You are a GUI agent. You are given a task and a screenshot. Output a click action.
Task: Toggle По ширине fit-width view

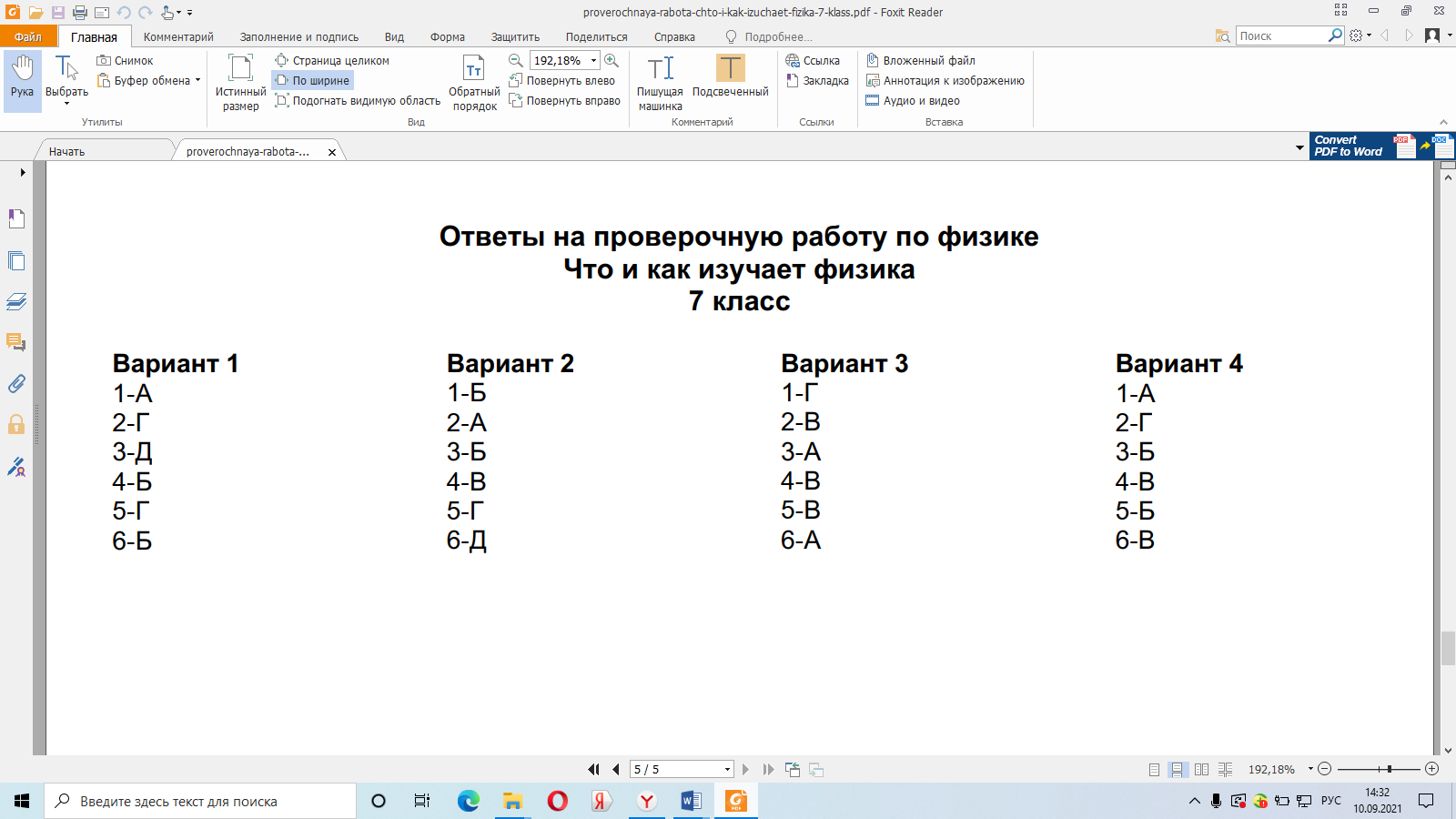tap(312, 81)
